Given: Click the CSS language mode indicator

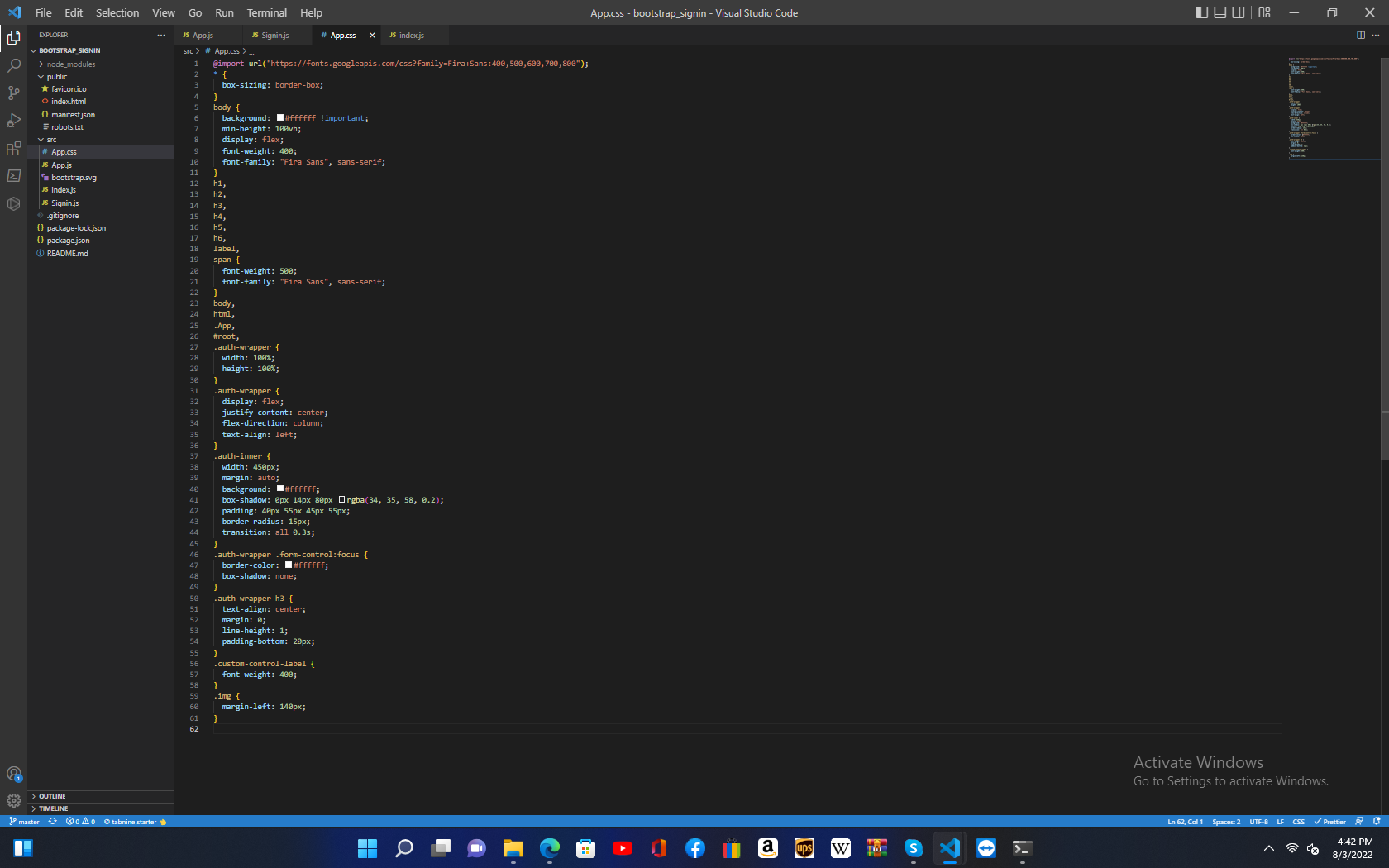Looking at the screenshot, I should [x=1298, y=822].
